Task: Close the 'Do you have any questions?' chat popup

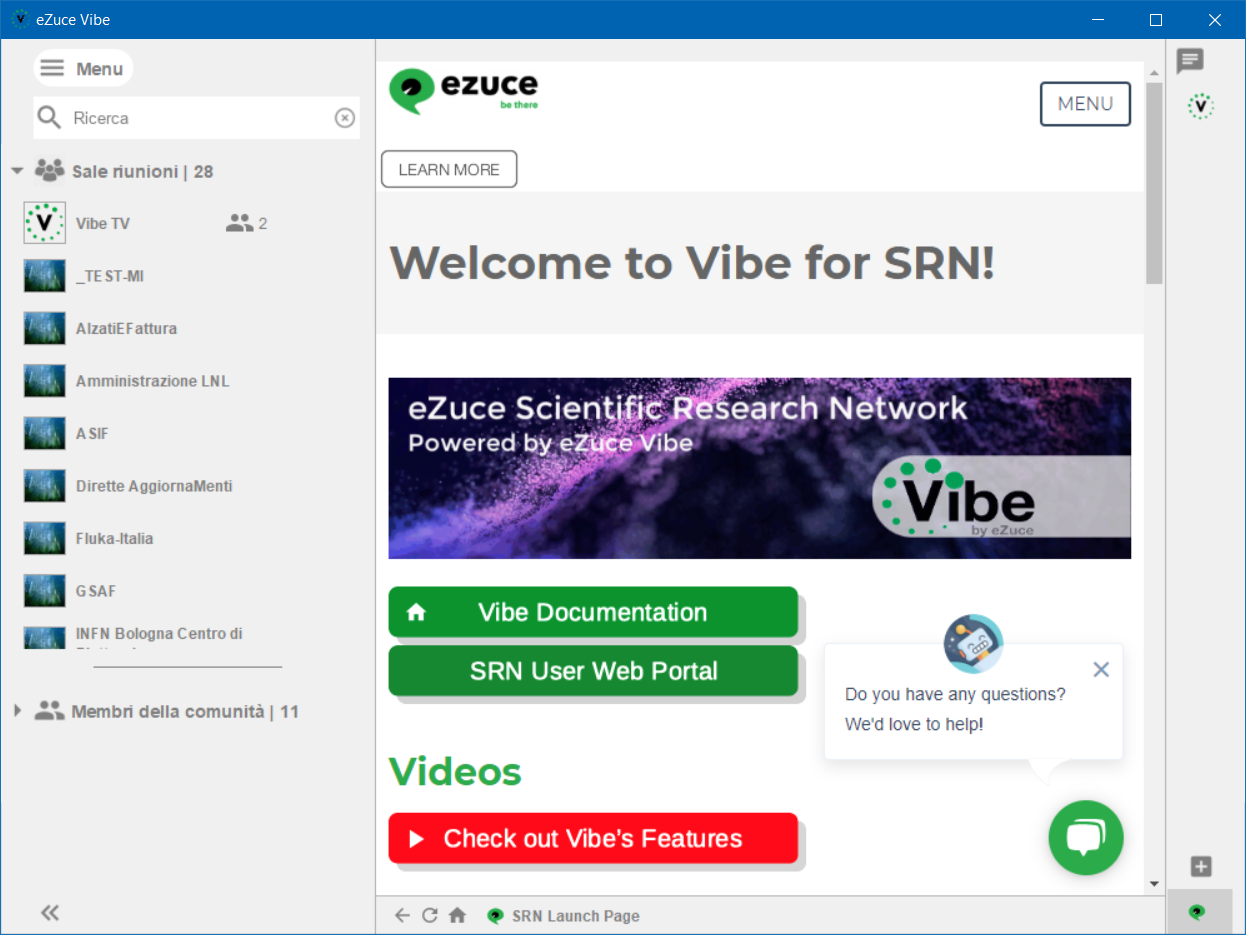Action: point(1101,669)
